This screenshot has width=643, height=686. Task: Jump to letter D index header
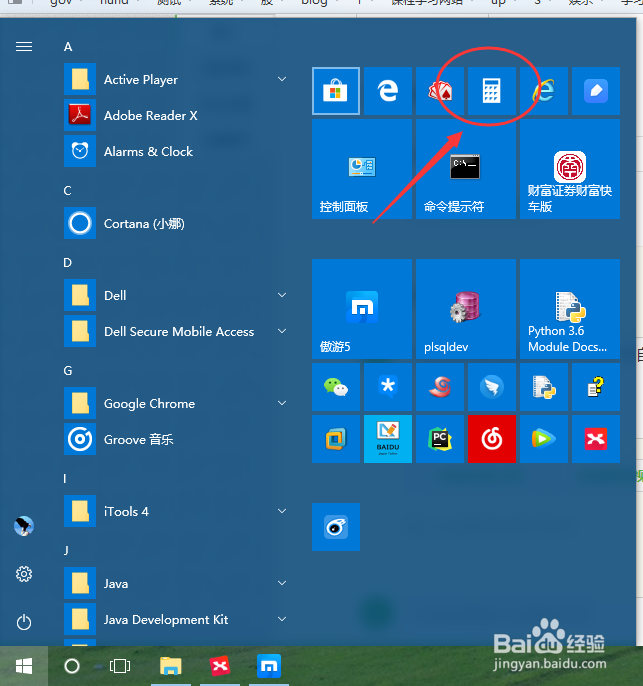click(67, 262)
